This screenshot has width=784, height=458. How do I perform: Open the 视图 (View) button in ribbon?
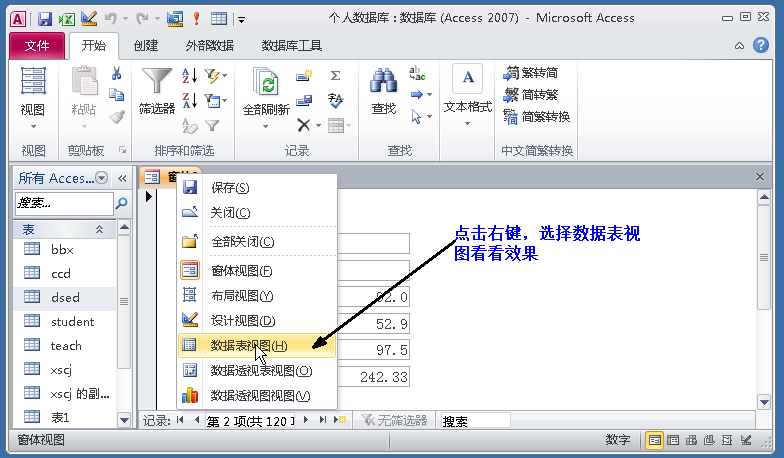(x=33, y=98)
